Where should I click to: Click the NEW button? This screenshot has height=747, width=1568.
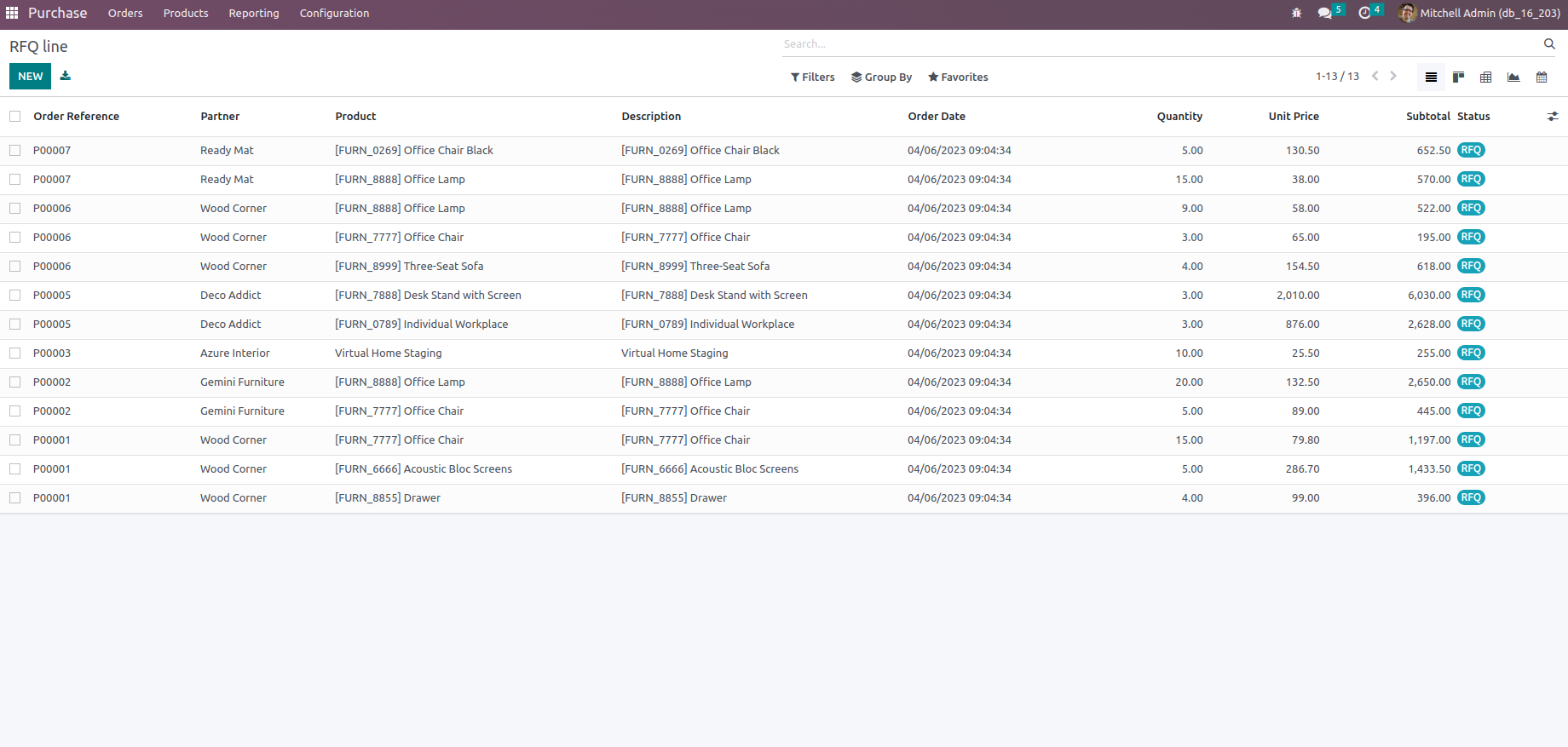31,77
